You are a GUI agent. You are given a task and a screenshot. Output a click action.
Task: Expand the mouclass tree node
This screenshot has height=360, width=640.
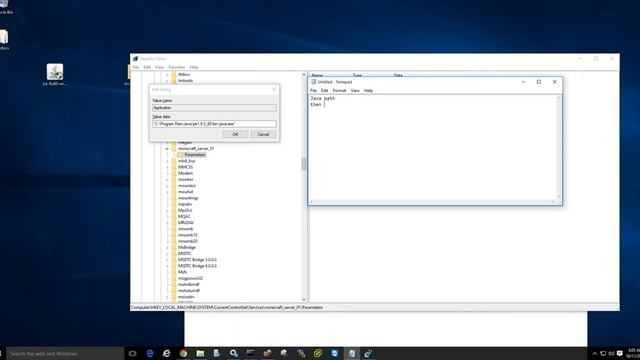[x=167, y=186]
